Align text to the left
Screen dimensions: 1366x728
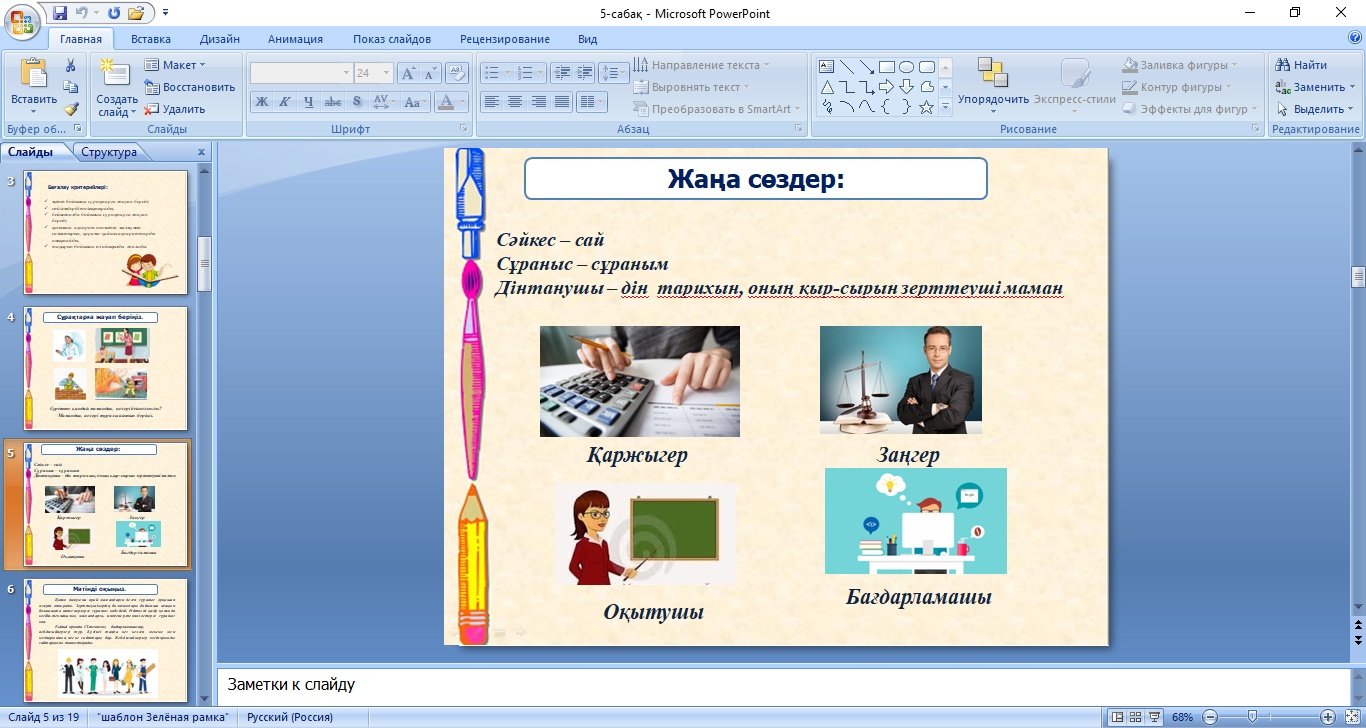[491, 102]
